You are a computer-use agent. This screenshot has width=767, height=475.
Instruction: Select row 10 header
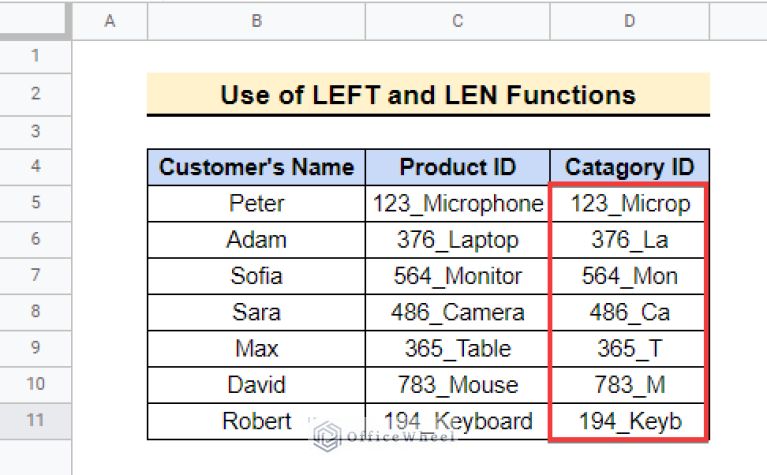coord(35,384)
